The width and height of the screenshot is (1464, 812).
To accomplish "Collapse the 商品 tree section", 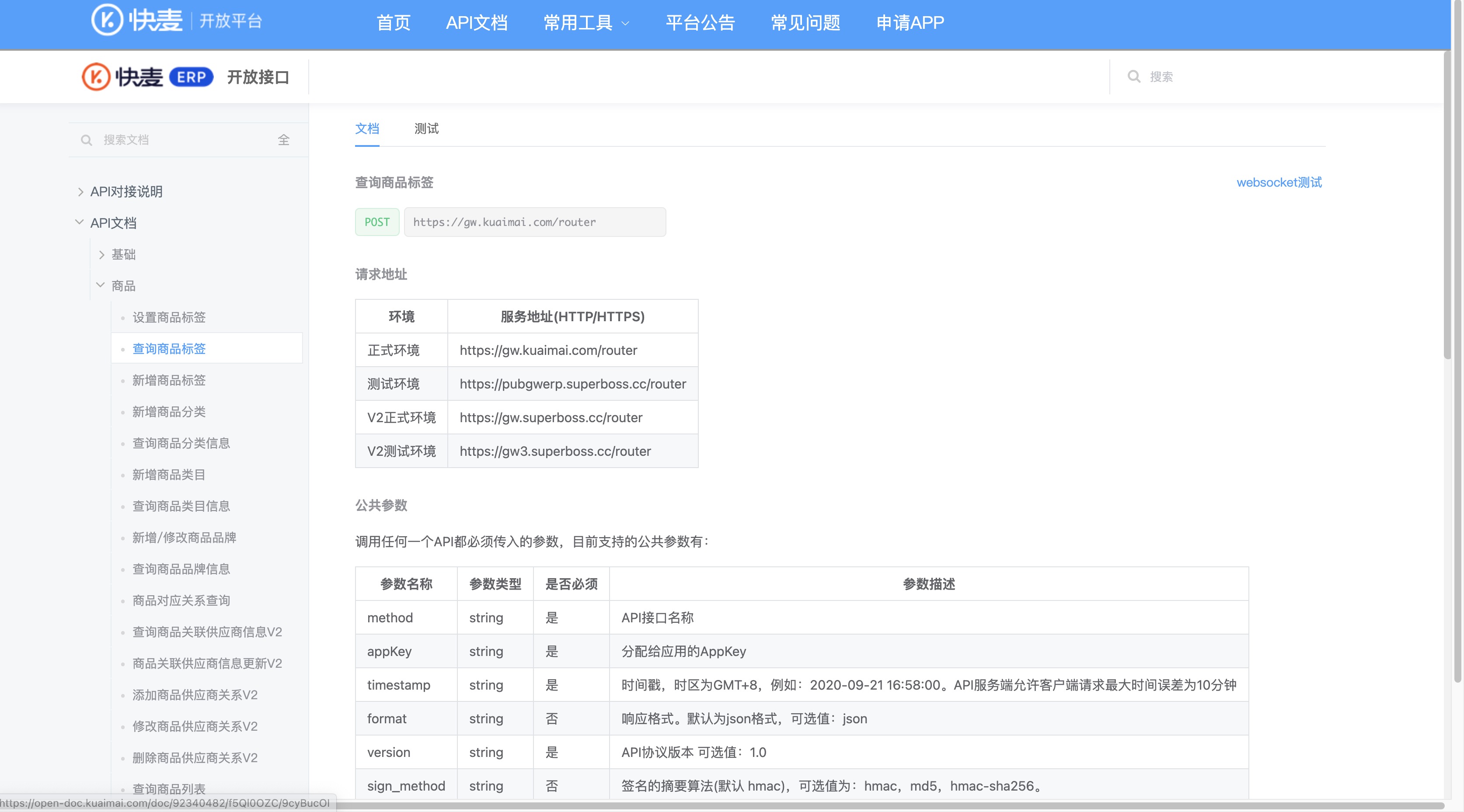I will coord(101,285).
